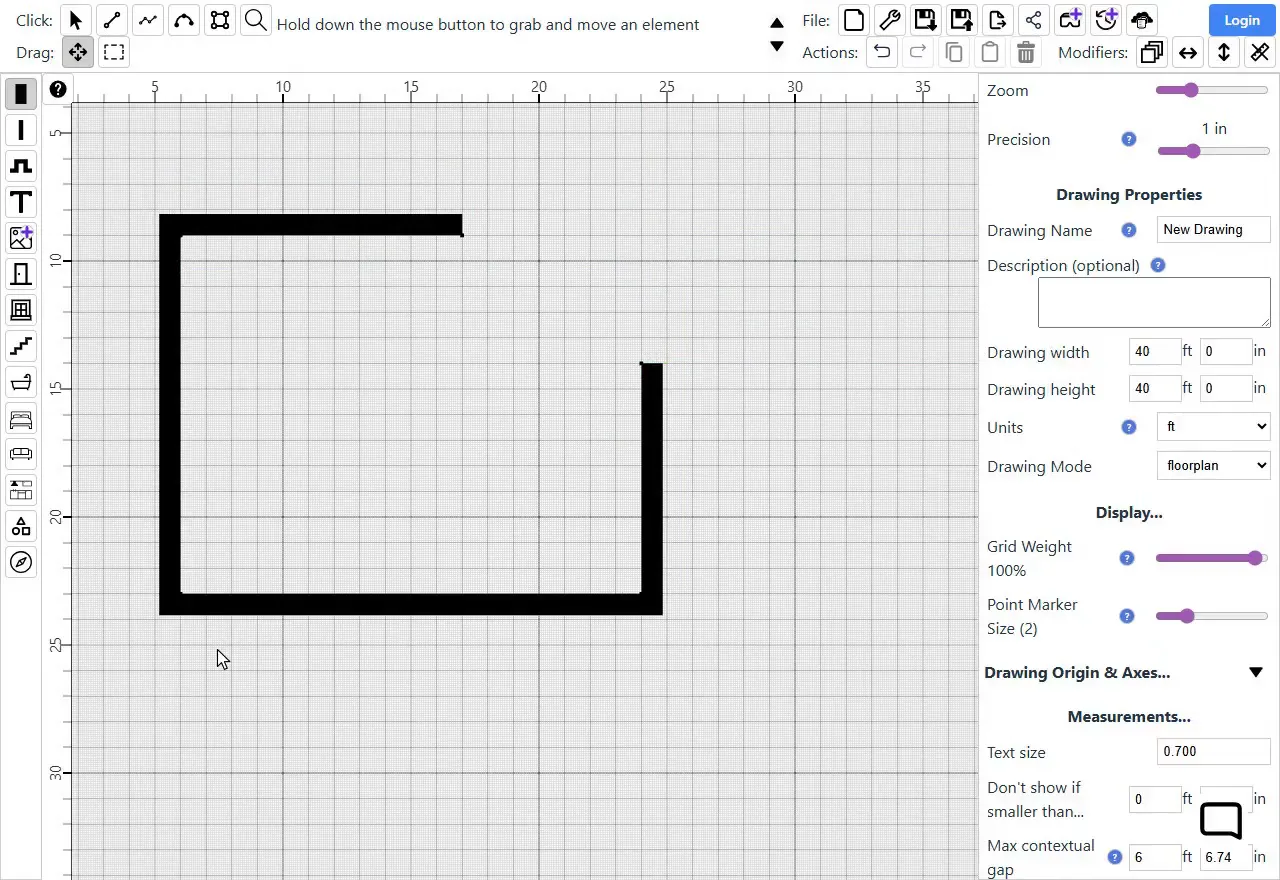Click the Text size field
Image resolution: width=1280 pixels, height=880 pixels.
click(1213, 751)
